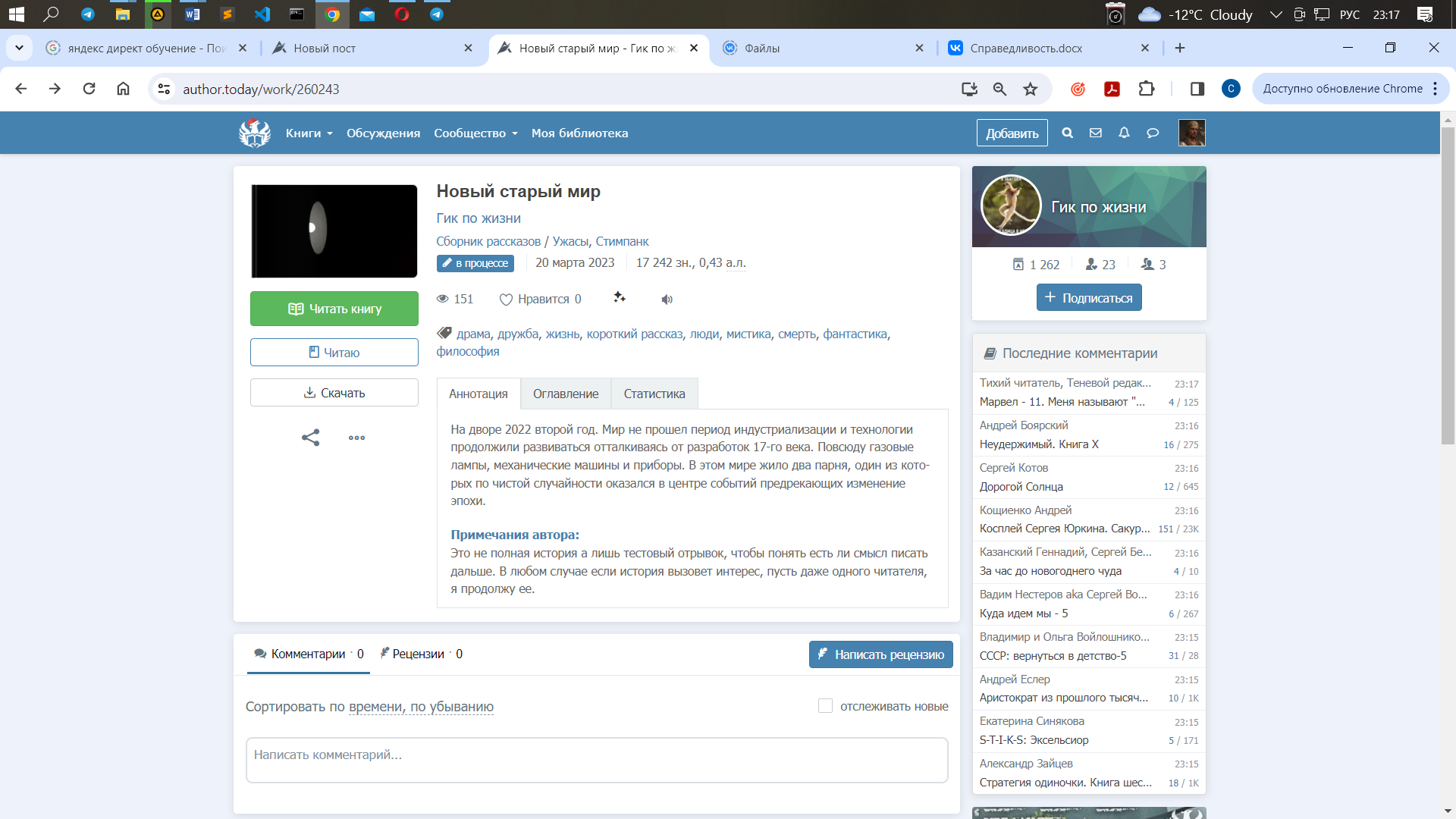Like the book with the heart icon
Screen dimensions: 1456x819
click(x=506, y=300)
